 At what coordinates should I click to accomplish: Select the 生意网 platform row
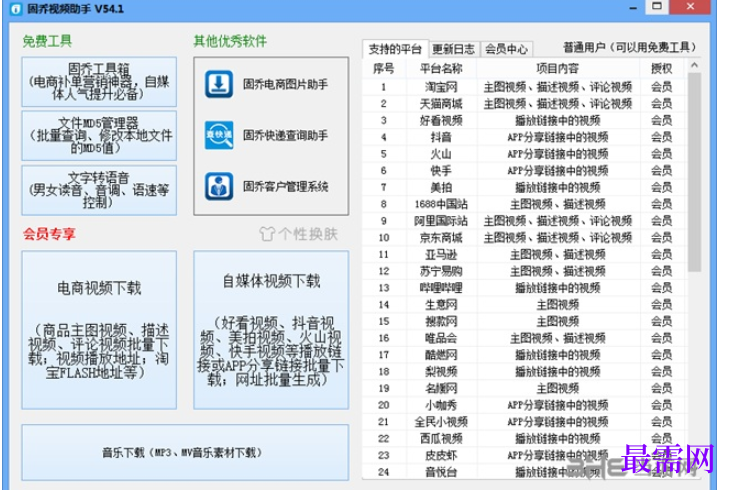524,305
